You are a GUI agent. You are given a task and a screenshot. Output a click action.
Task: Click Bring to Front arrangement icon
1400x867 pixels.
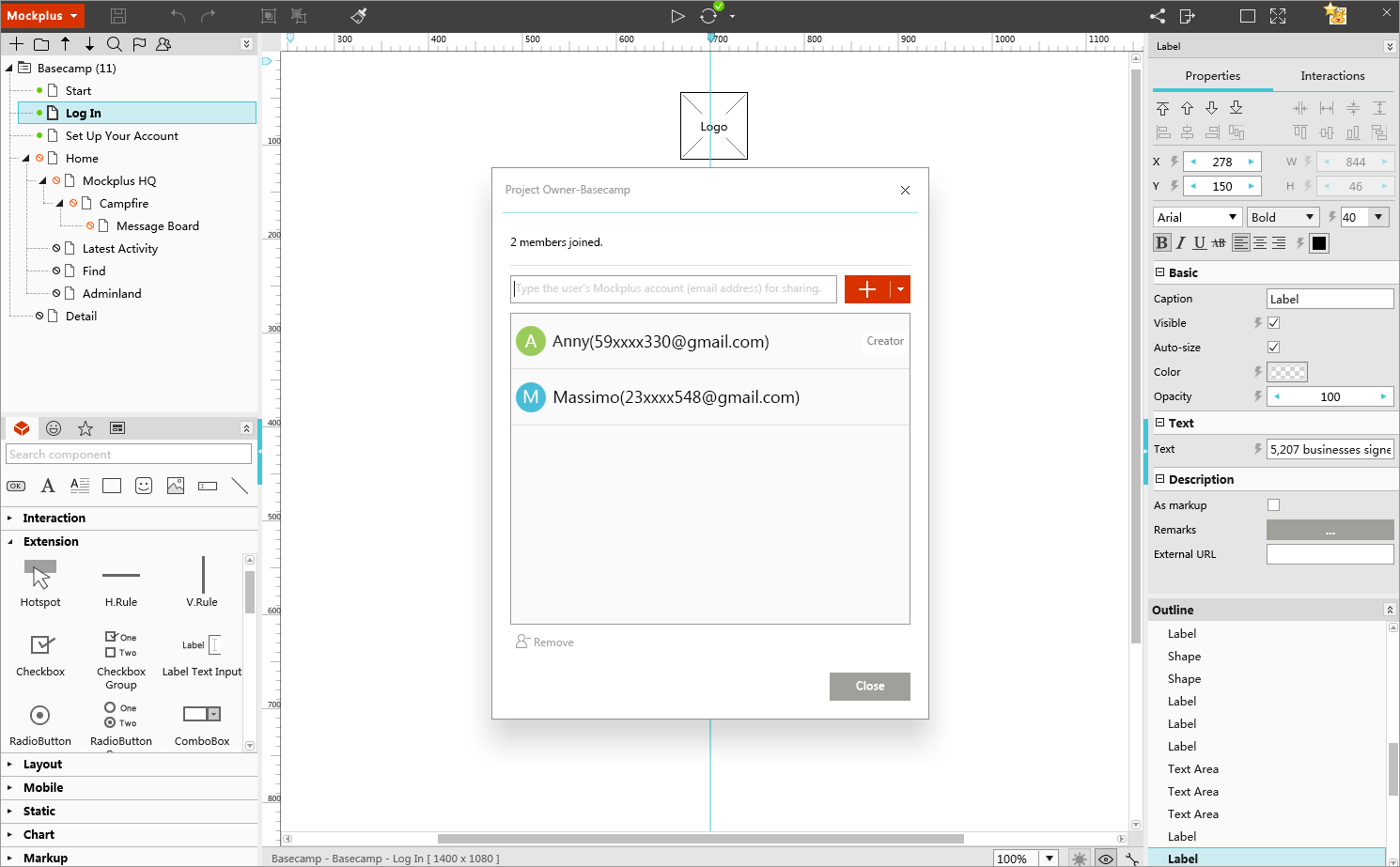point(1162,108)
